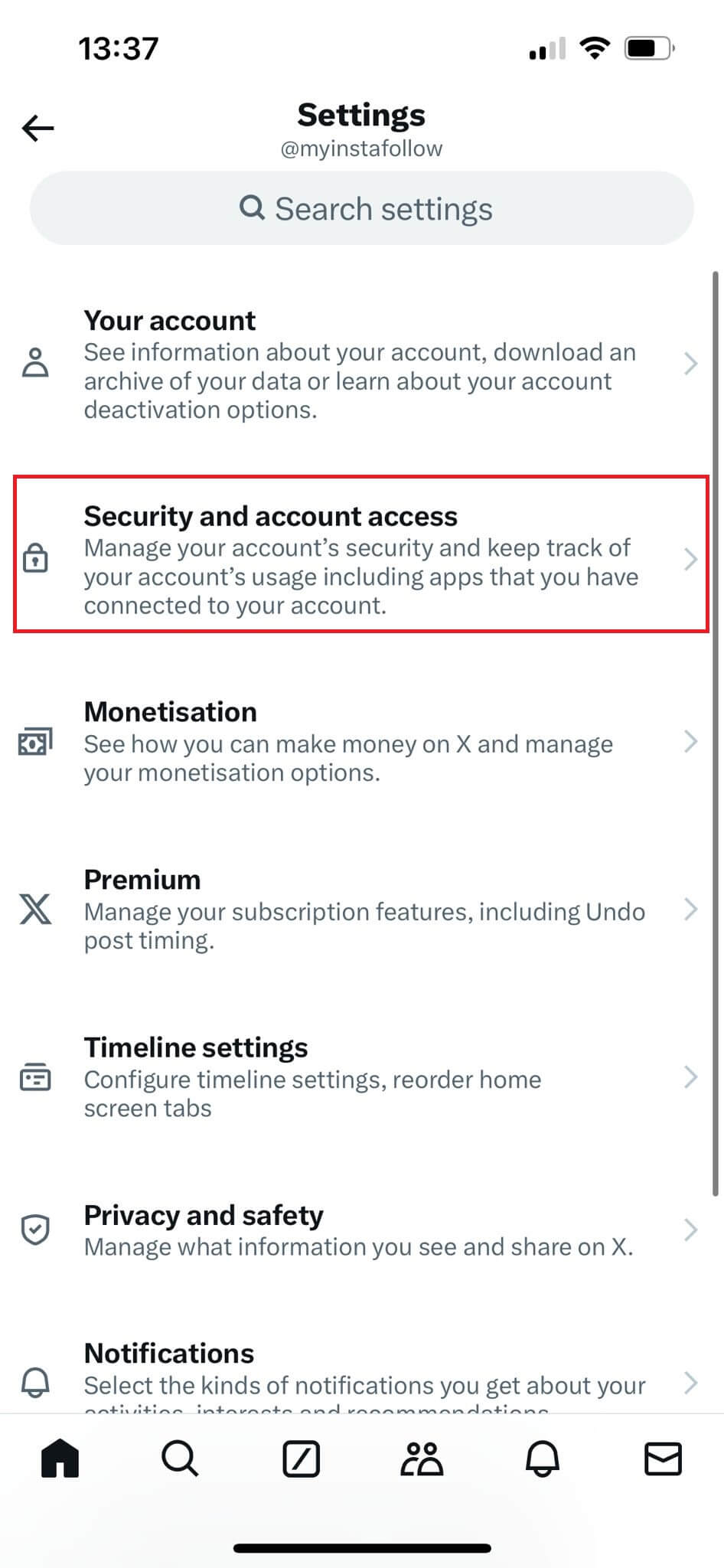Click the Timeline settings card icon
This screenshot has width=724, height=1568.
coord(36,1078)
